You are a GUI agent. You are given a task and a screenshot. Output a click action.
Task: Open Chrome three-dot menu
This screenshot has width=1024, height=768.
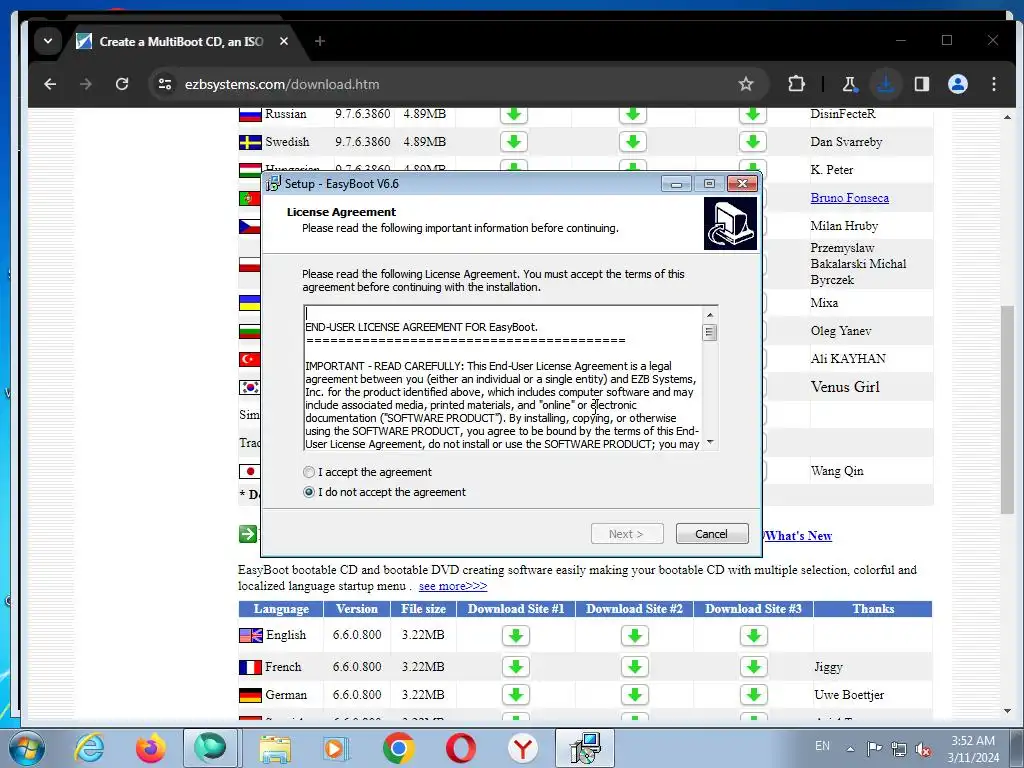tap(993, 84)
